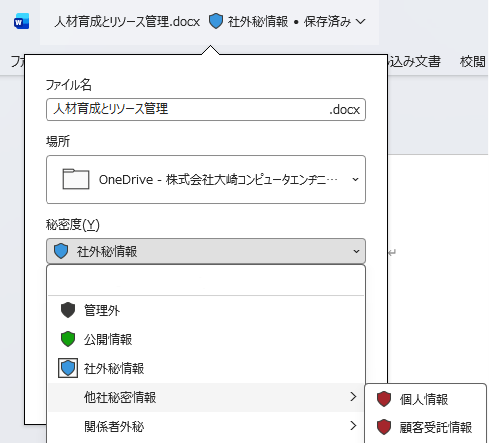Select the 管理外 label
The width and height of the screenshot is (489, 443).
coord(102,310)
